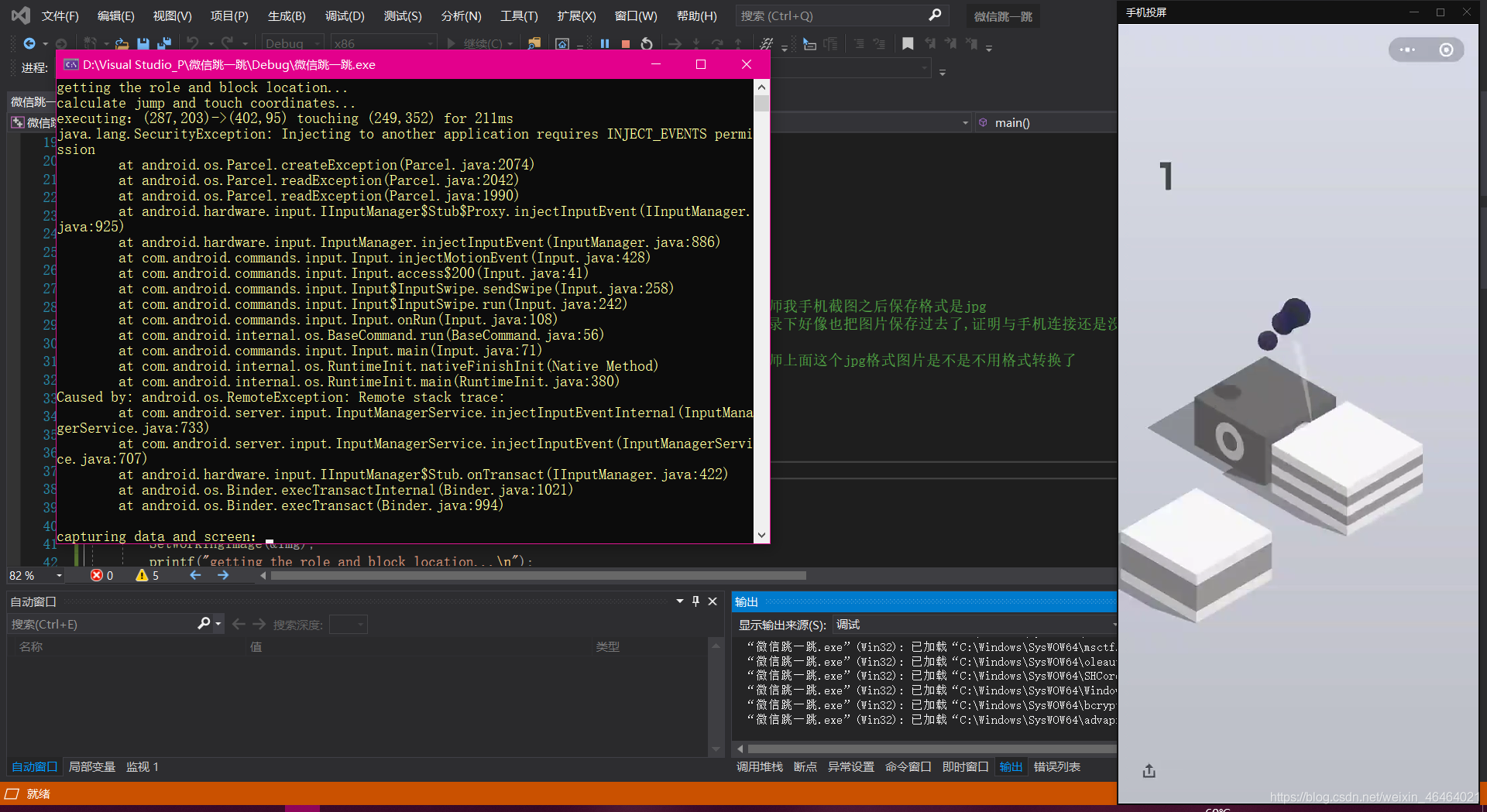The height and width of the screenshot is (812, 1487).
Task: Click the editor horizontal scrollbar thumb
Action: click(x=538, y=575)
